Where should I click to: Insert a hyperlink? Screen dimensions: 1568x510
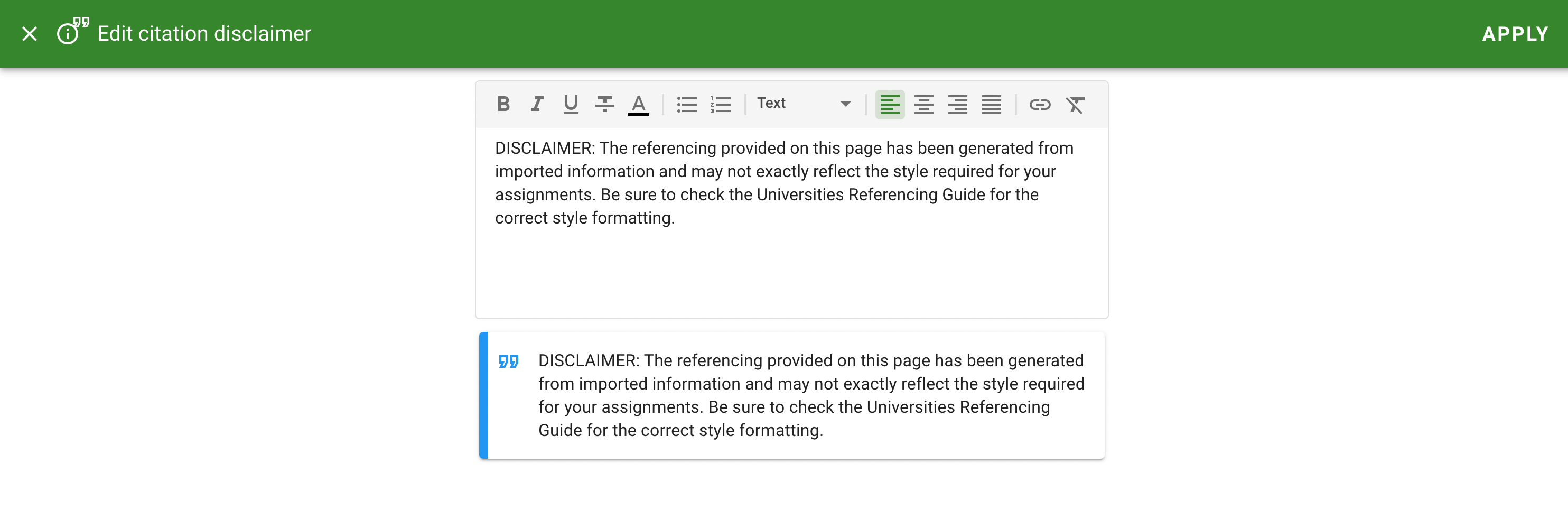pyautogui.click(x=1040, y=104)
